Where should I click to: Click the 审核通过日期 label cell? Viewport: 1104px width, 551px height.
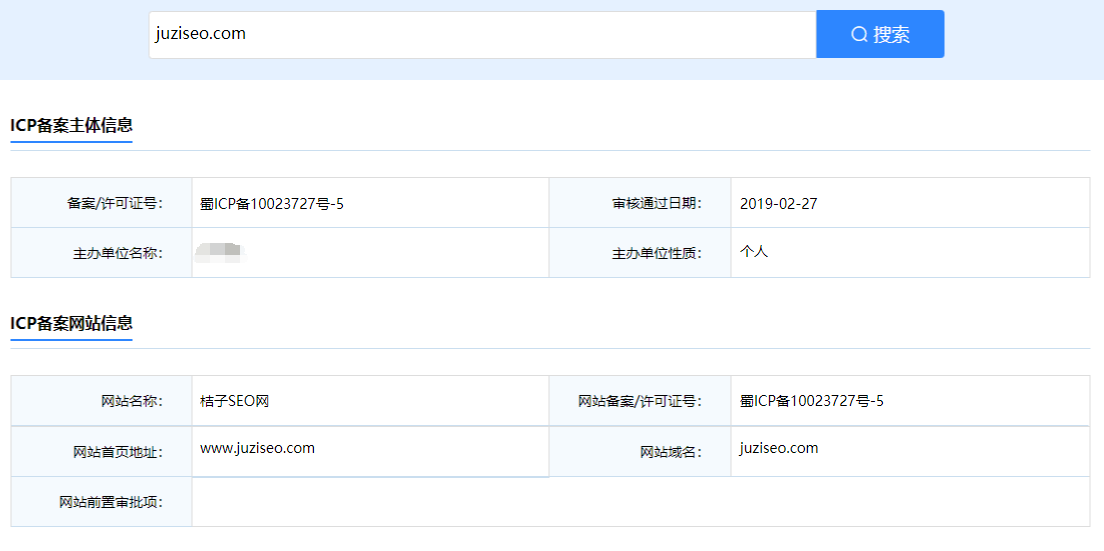pos(656,204)
